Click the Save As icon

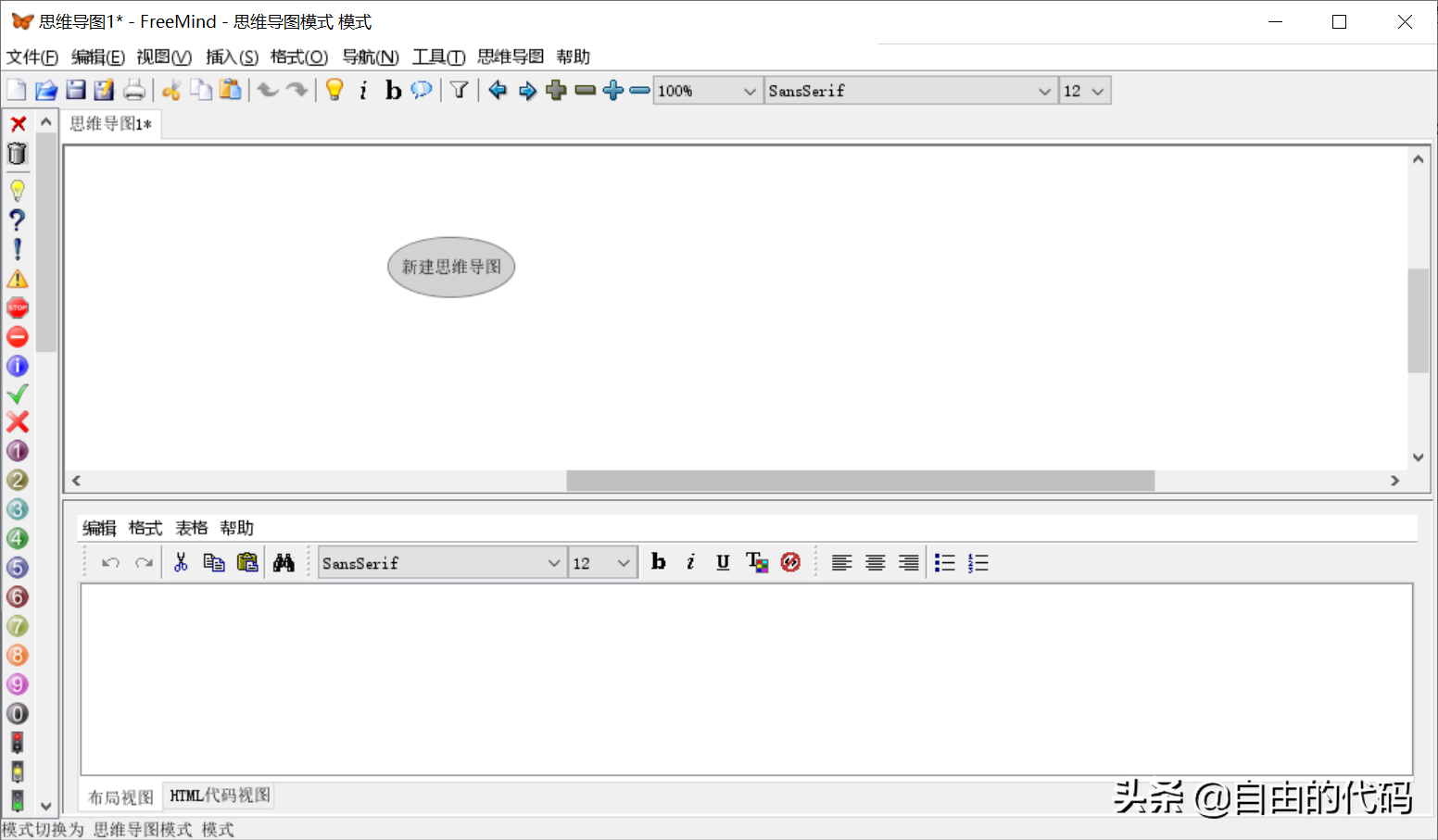pos(105,90)
